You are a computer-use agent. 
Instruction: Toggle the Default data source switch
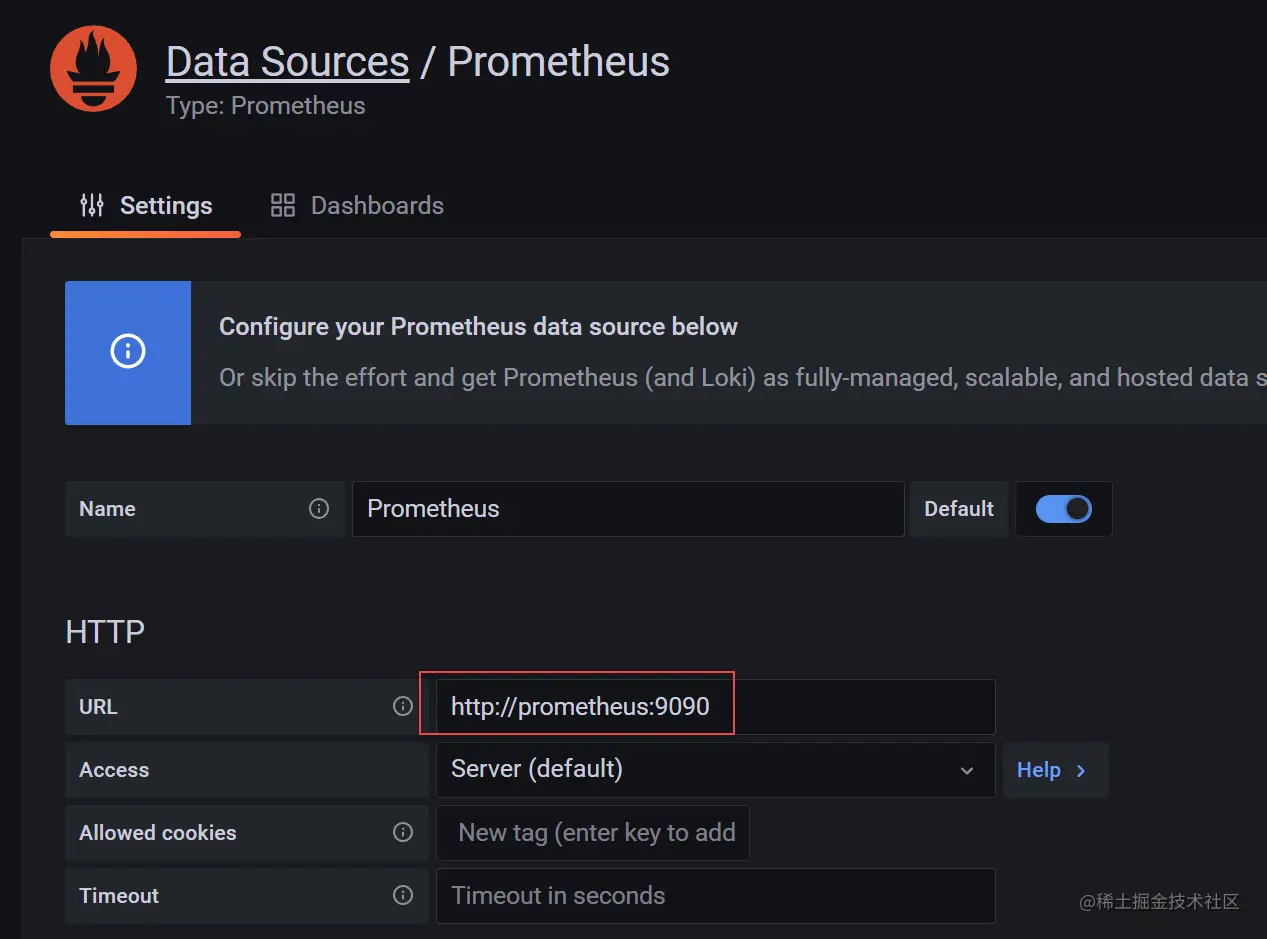coord(1063,508)
